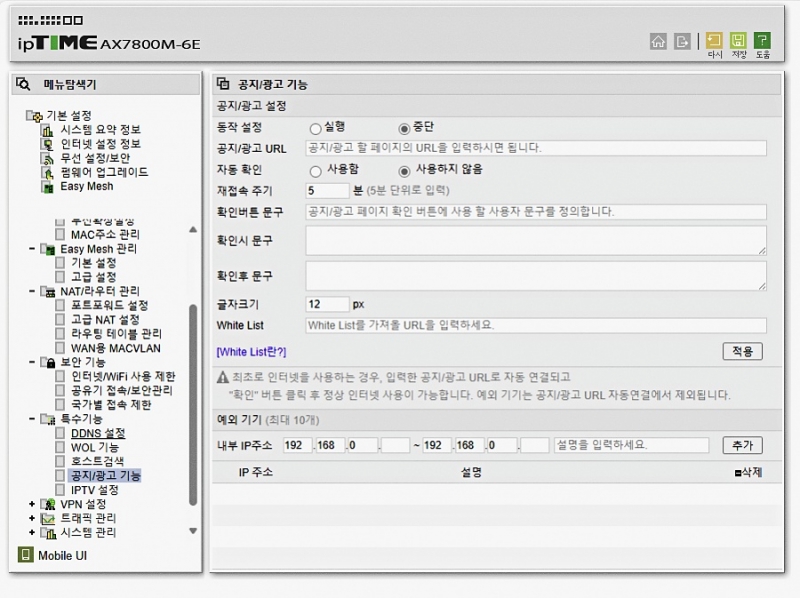Open the 도움 (help) icon
800x598 pixels.
[762, 42]
